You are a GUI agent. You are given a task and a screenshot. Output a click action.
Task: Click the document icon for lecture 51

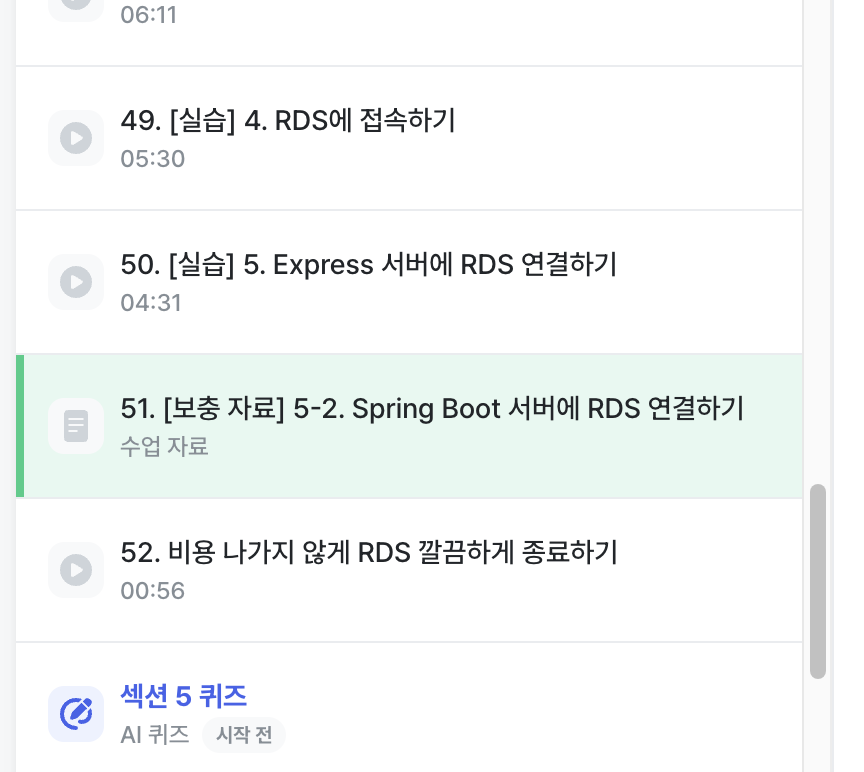pos(76,426)
